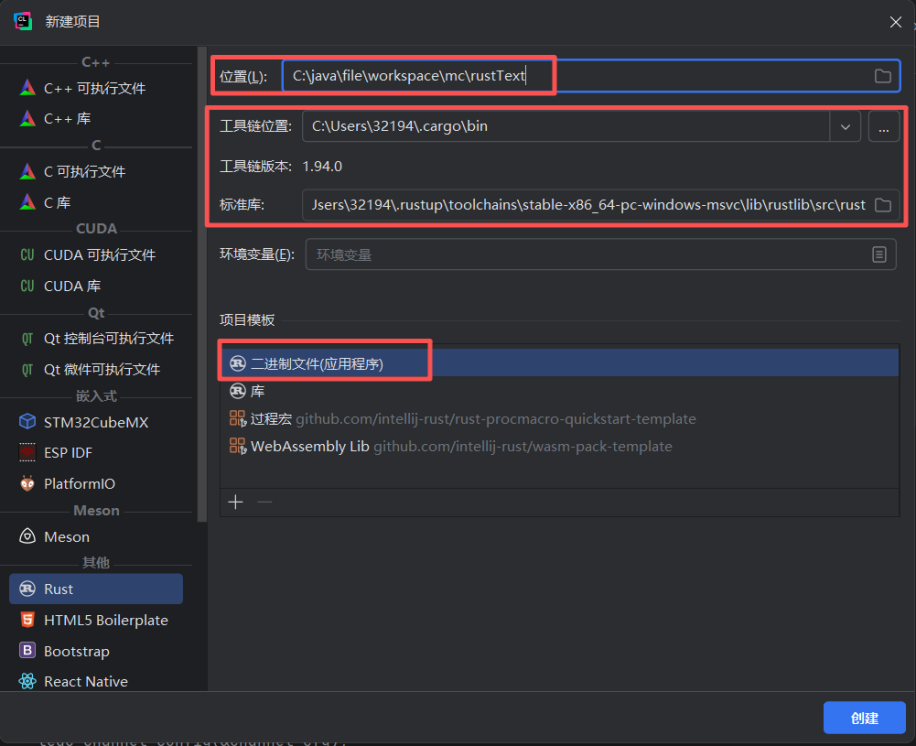Select HTML5 Boilerplate project type
Viewport: 916px width, 746px height.
click(x=96, y=620)
